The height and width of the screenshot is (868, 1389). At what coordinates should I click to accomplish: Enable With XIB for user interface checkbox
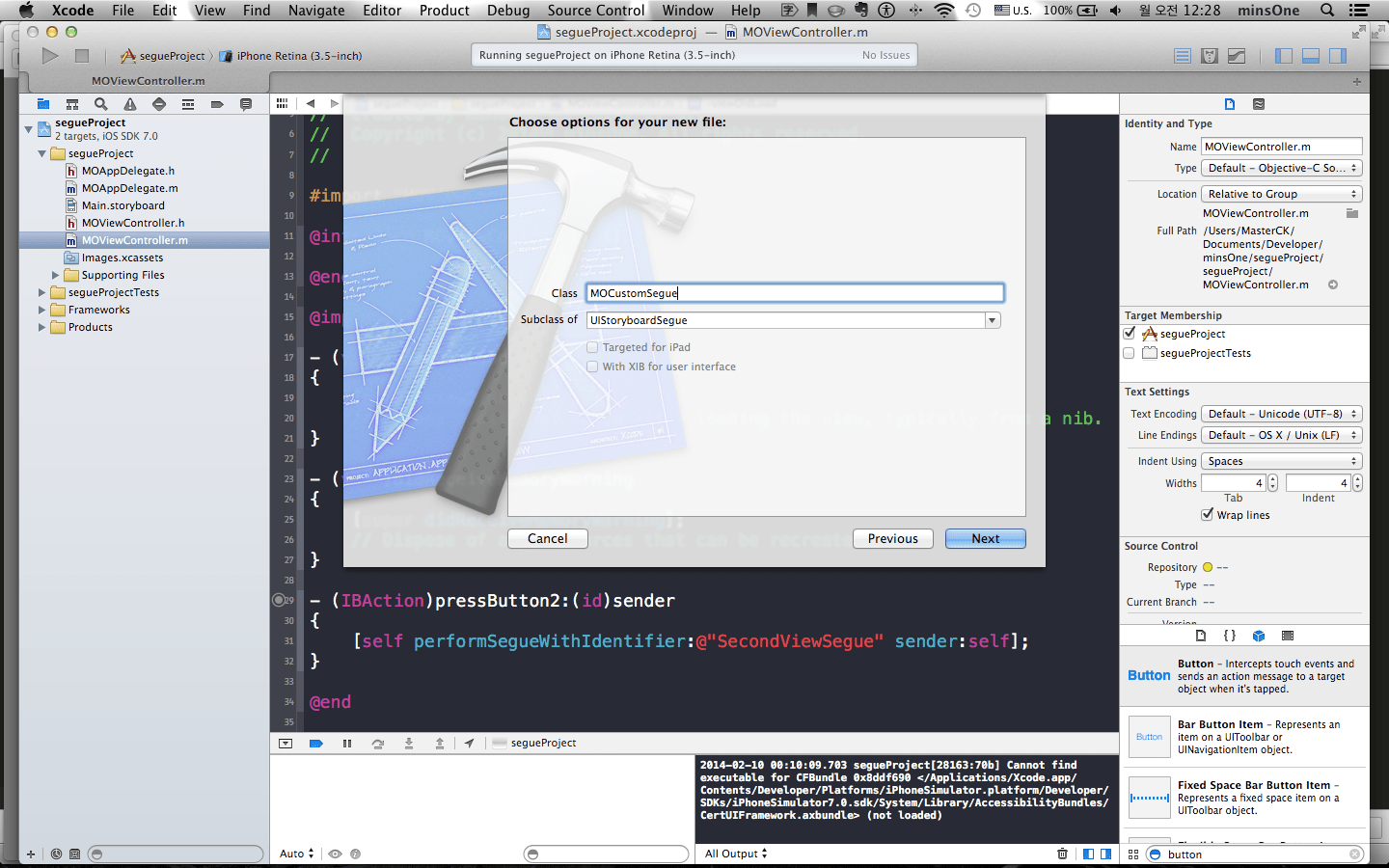point(592,366)
